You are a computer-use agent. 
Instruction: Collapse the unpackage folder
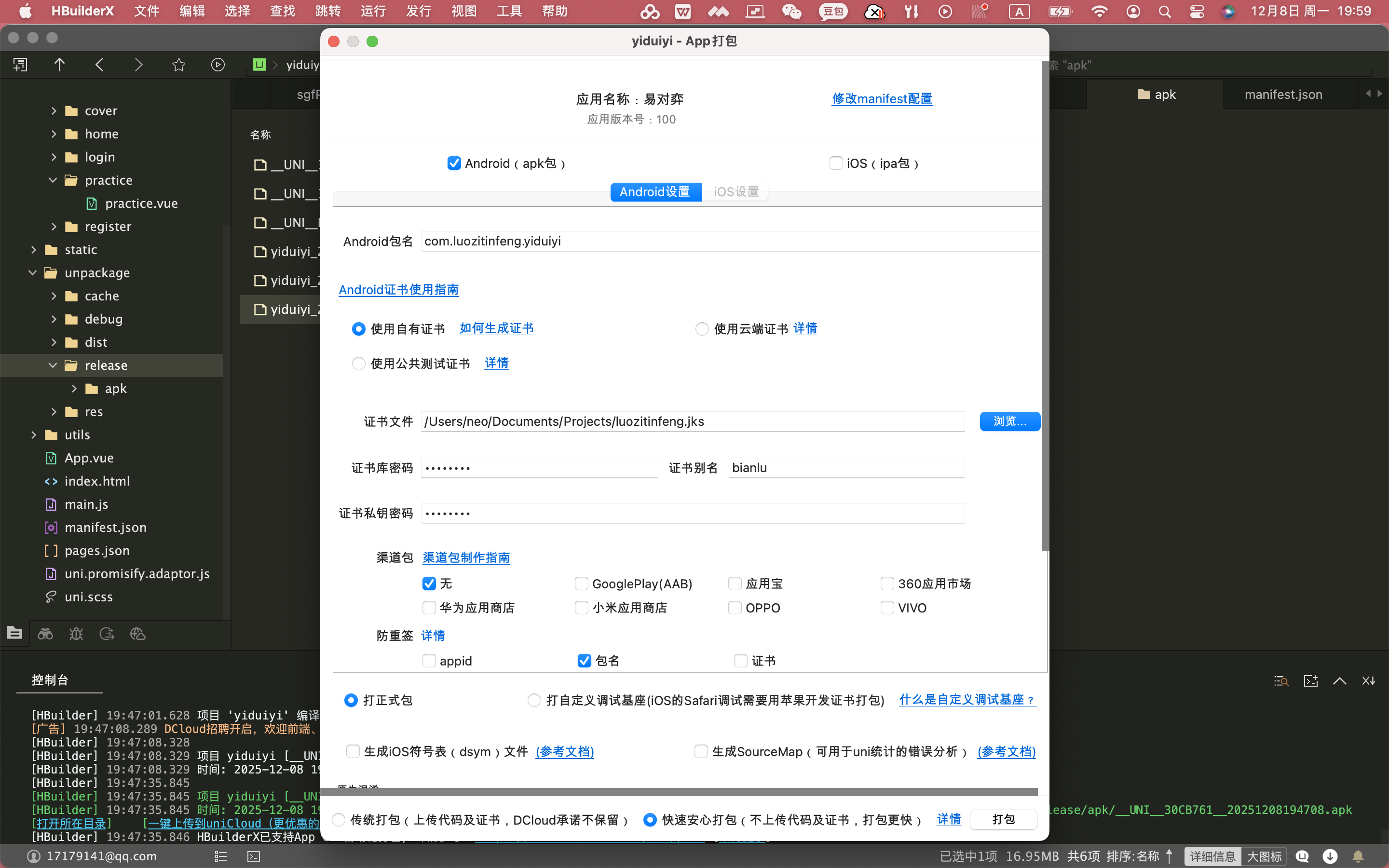click(x=33, y=272)
